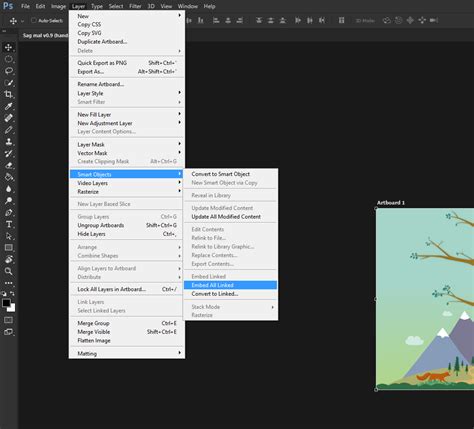Image resolution: width=474 pixels, height=429 pixels.
Task: Expand the New submenu
Action: coord(127,16)
